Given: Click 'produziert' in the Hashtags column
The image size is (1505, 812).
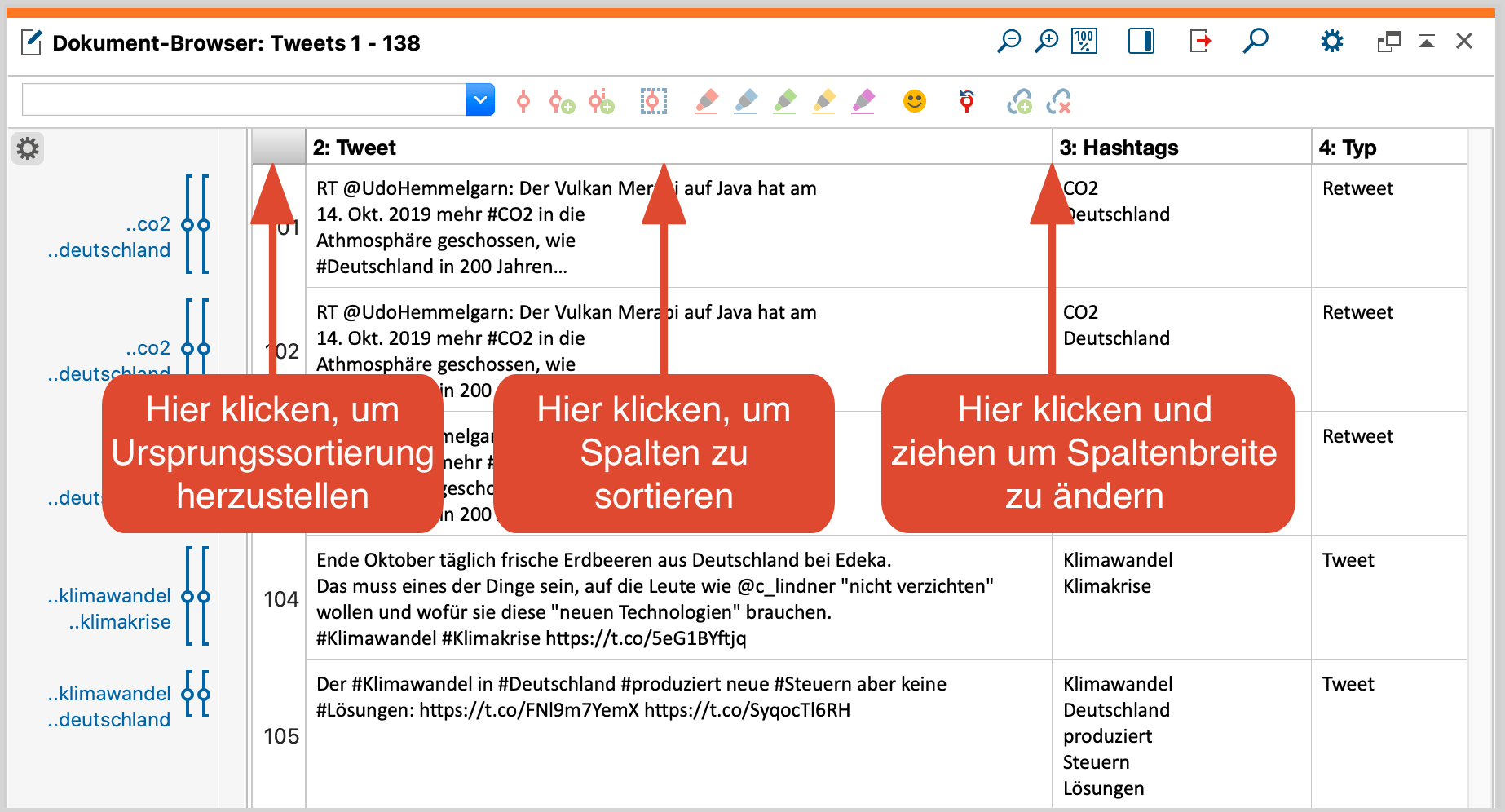Looking at the screenshot, I should click(1107, 736).
